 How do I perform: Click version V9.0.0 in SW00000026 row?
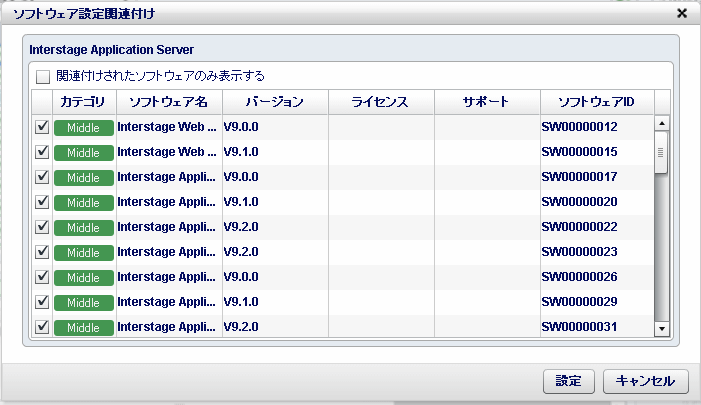pyautogui.click(x=241, y=277)
